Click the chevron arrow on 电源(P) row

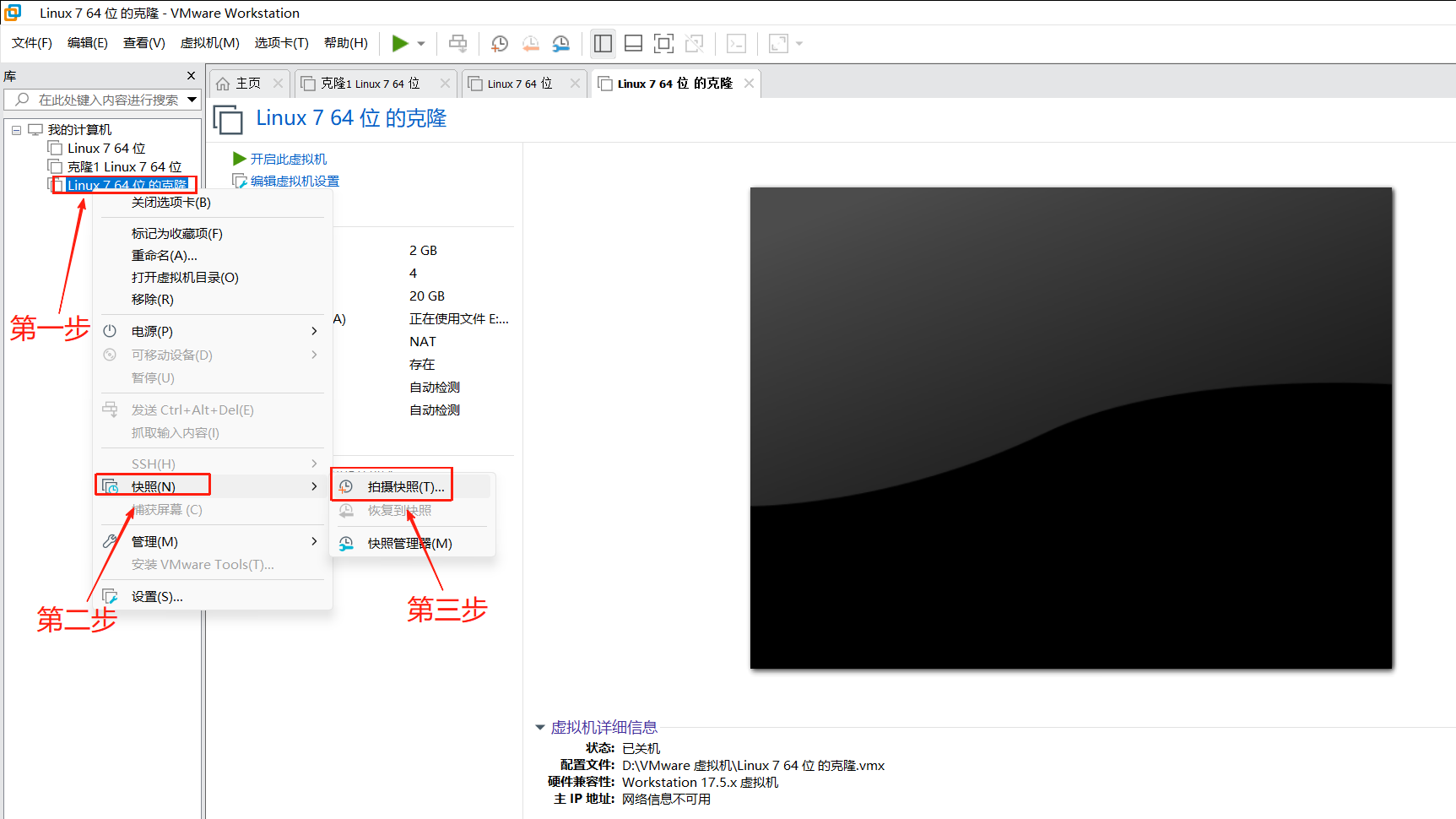(x=314, y=331)
